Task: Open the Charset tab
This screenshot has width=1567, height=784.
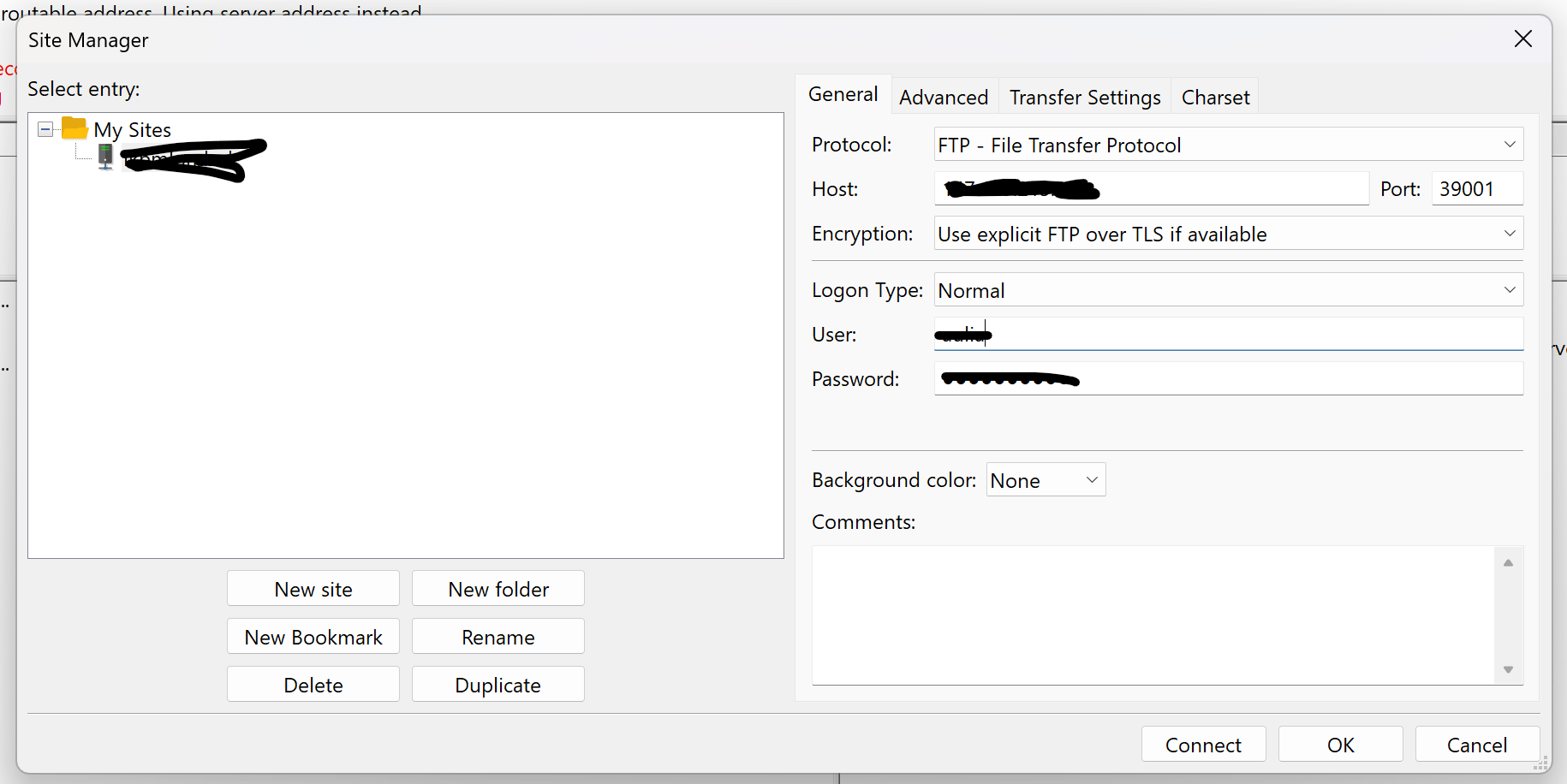Action: coord(1215,97)
